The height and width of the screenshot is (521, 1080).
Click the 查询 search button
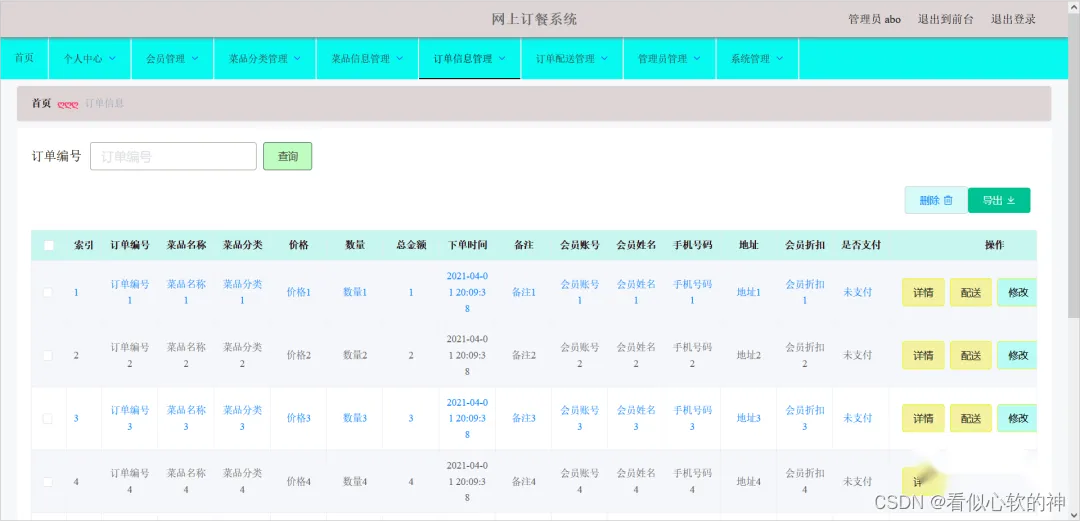coord(288,156)
